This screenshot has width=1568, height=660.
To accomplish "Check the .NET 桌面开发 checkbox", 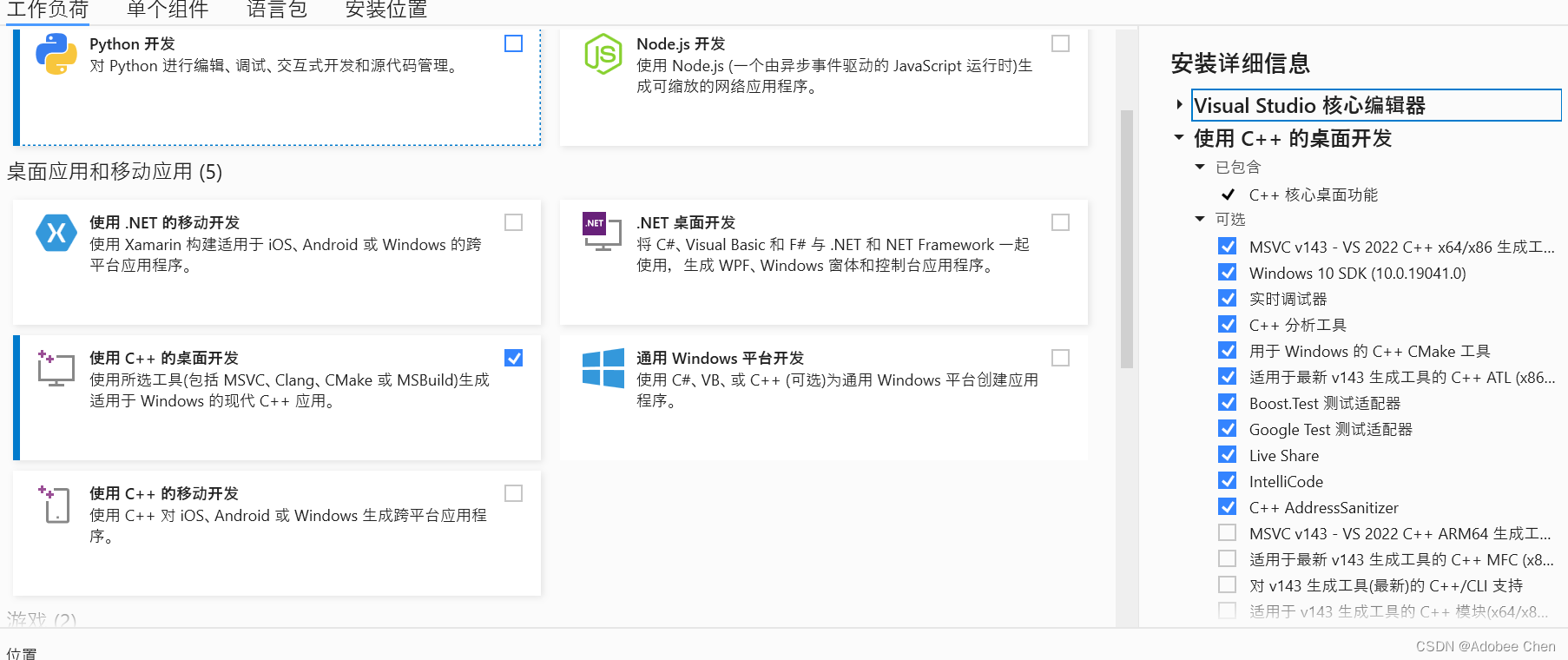I will pos(1060,222).
